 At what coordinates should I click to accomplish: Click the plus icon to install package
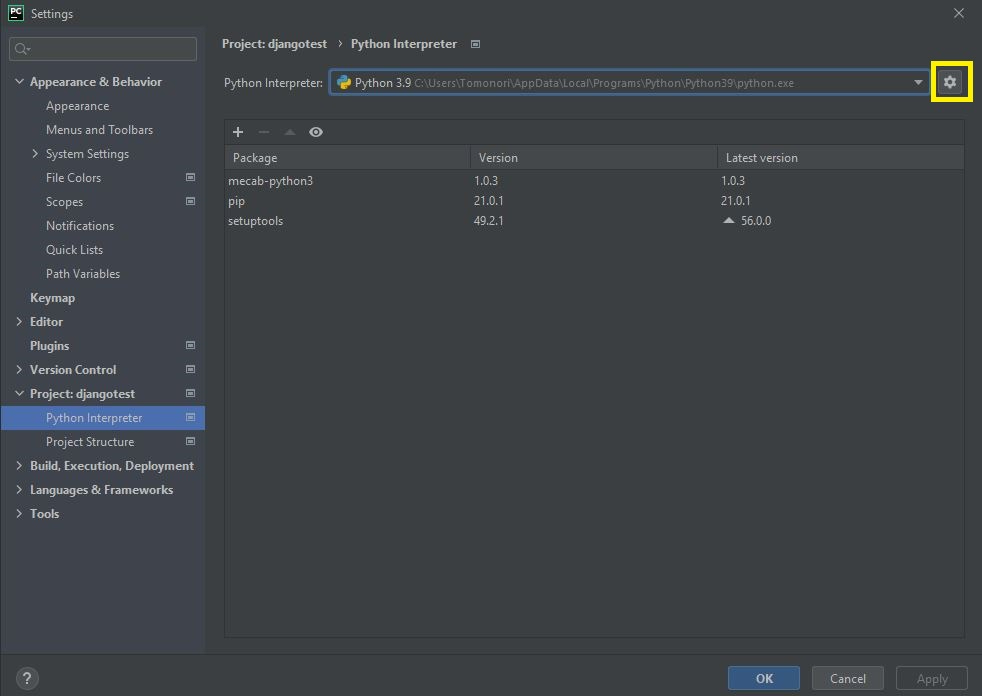(x=238, y=132)
